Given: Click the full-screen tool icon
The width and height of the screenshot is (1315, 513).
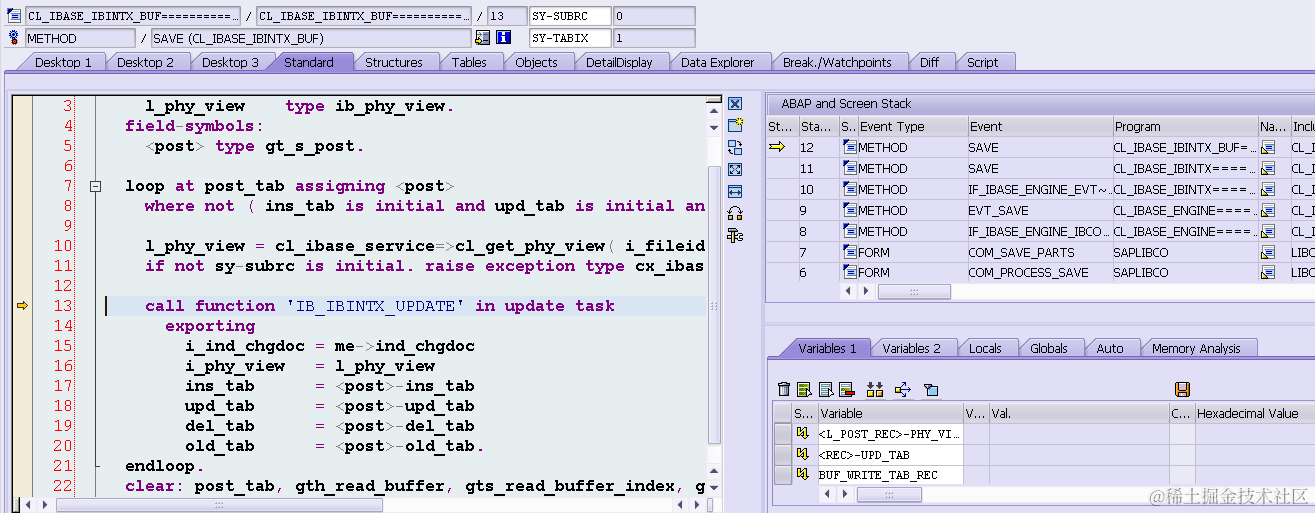Looking at the screenshot, I should [x=735, y=170].
